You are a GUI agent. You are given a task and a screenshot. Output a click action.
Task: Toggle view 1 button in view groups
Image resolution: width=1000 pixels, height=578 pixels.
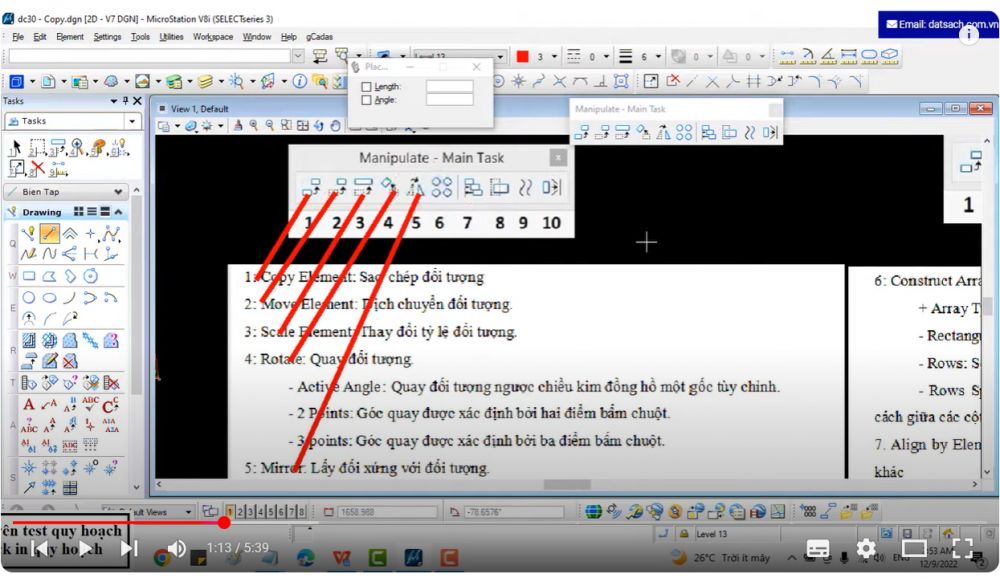pos(231,512)
